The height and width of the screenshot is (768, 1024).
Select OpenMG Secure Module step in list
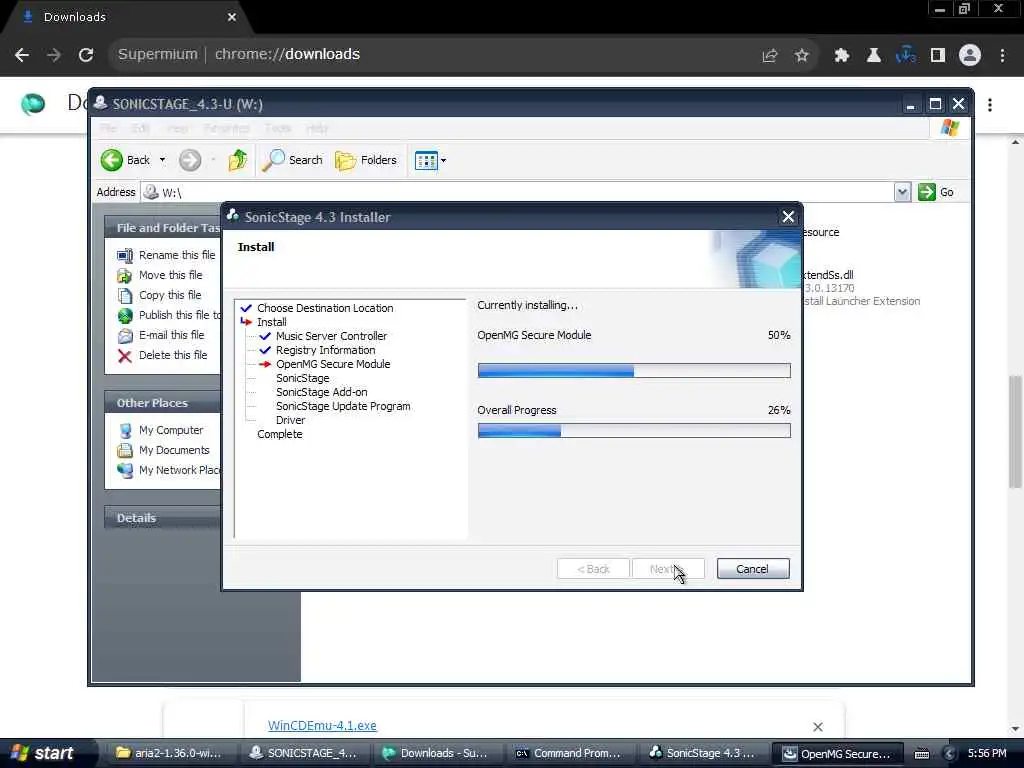pyautogui.click(x=333, y=364)
